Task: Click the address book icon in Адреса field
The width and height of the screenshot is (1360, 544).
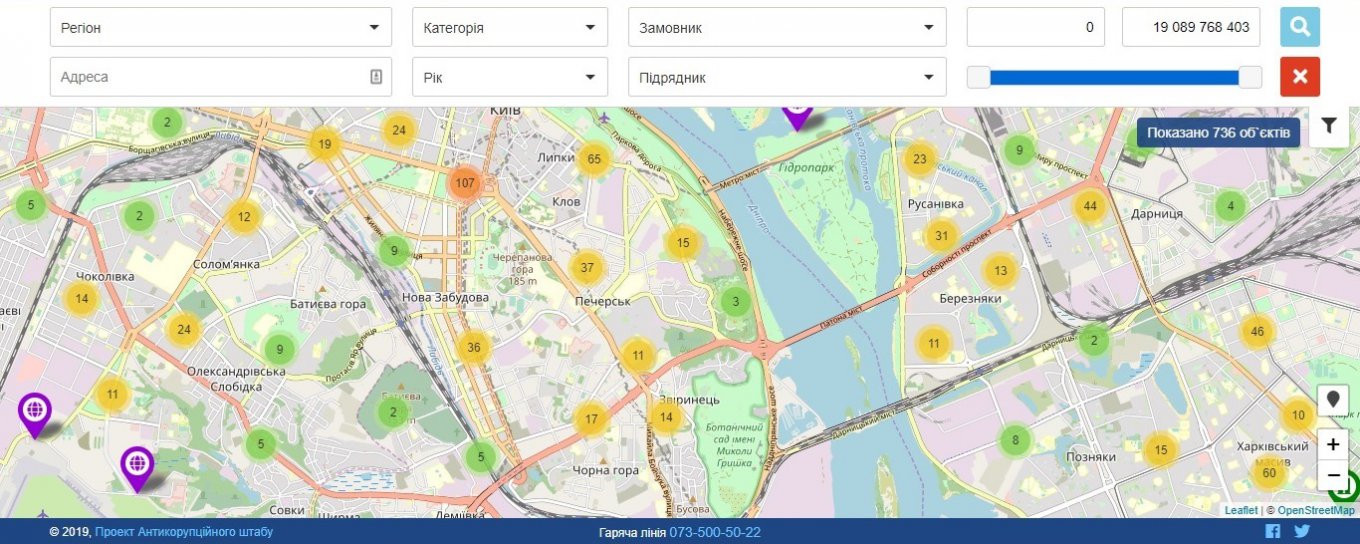Action: click(x=376, y=77)
